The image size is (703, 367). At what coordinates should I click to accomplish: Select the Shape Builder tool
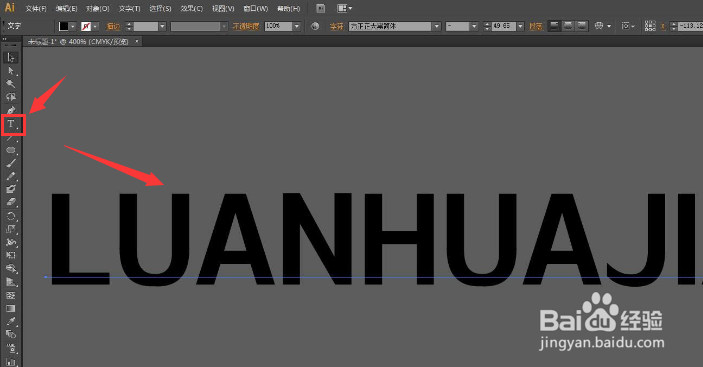pyautogui.click(x=11, y=269)
